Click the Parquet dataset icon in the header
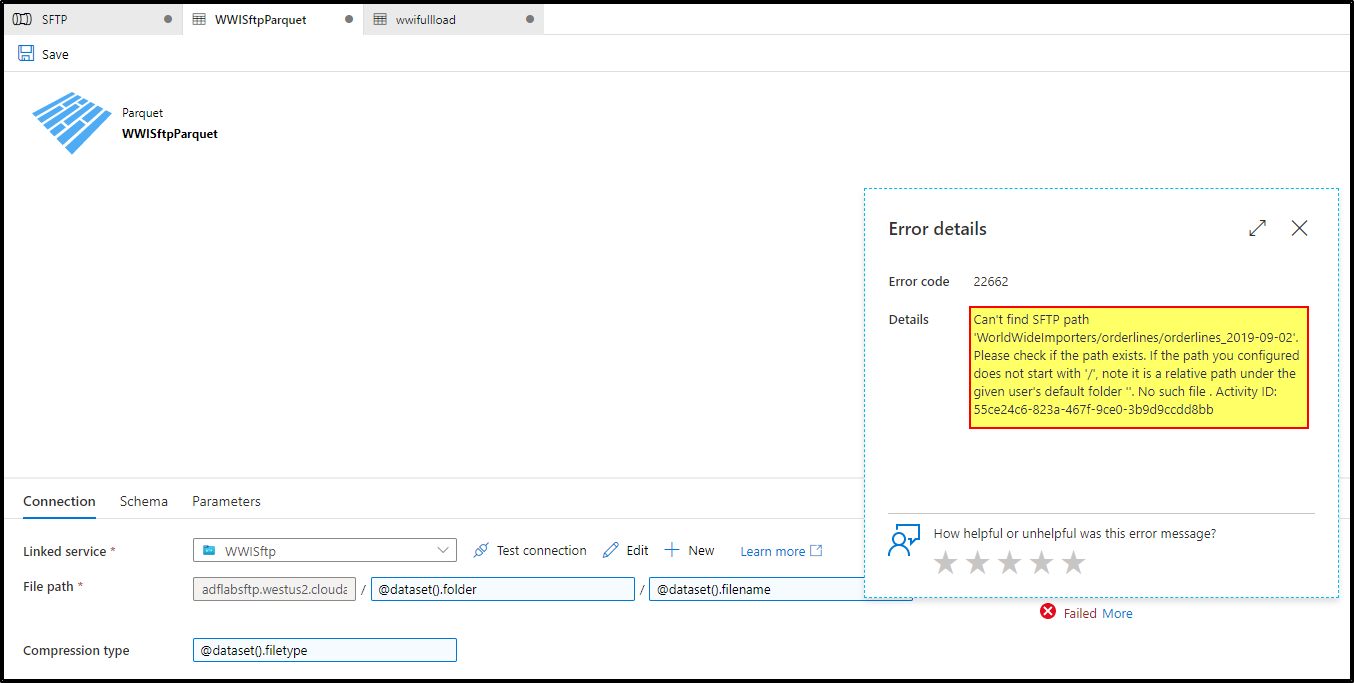Viewport: 1354px width, 683px height. [71, 122]
